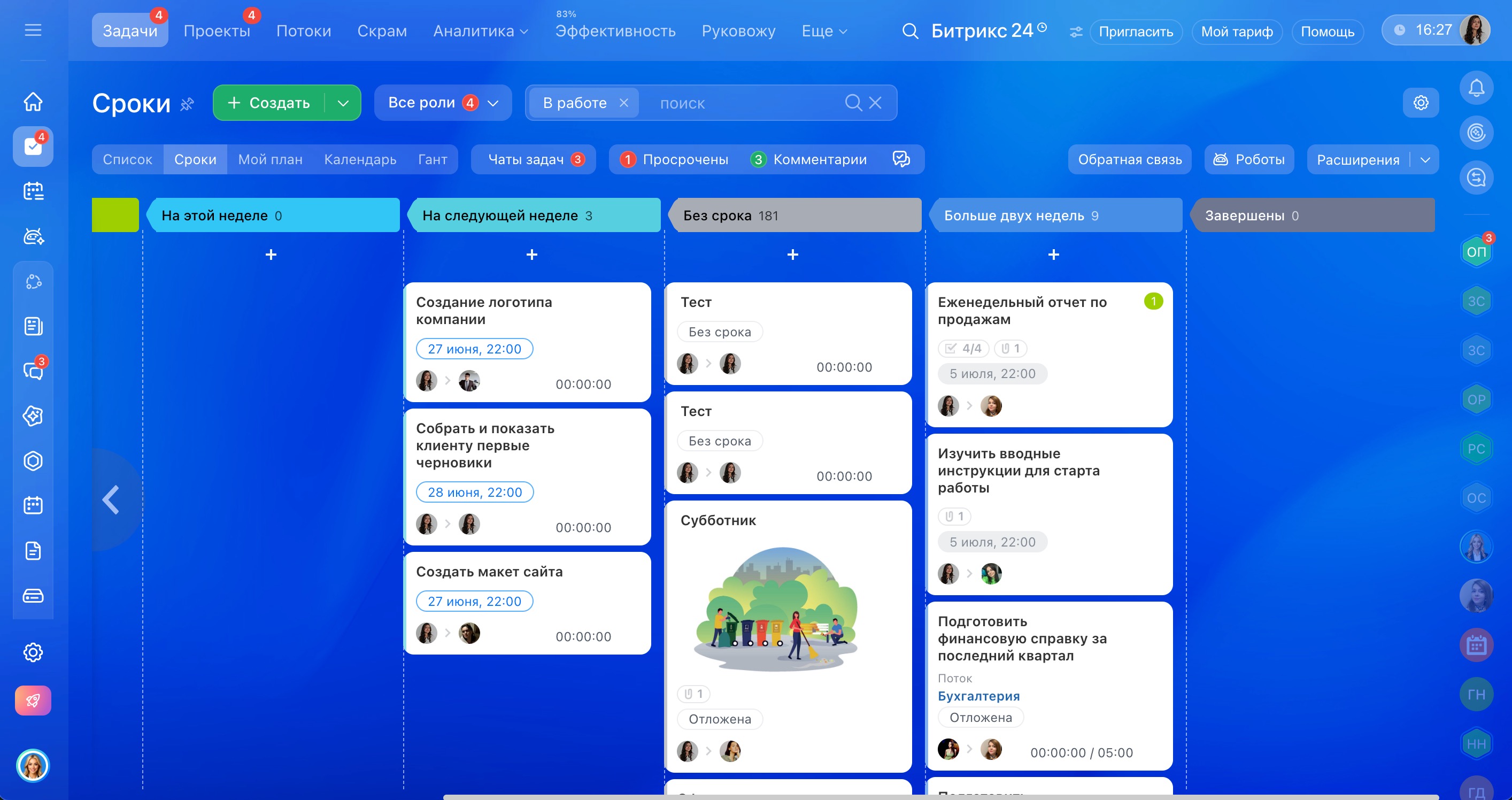
Task: Add a task in Больше двух недель column
Action: [x=1054, y=255]
